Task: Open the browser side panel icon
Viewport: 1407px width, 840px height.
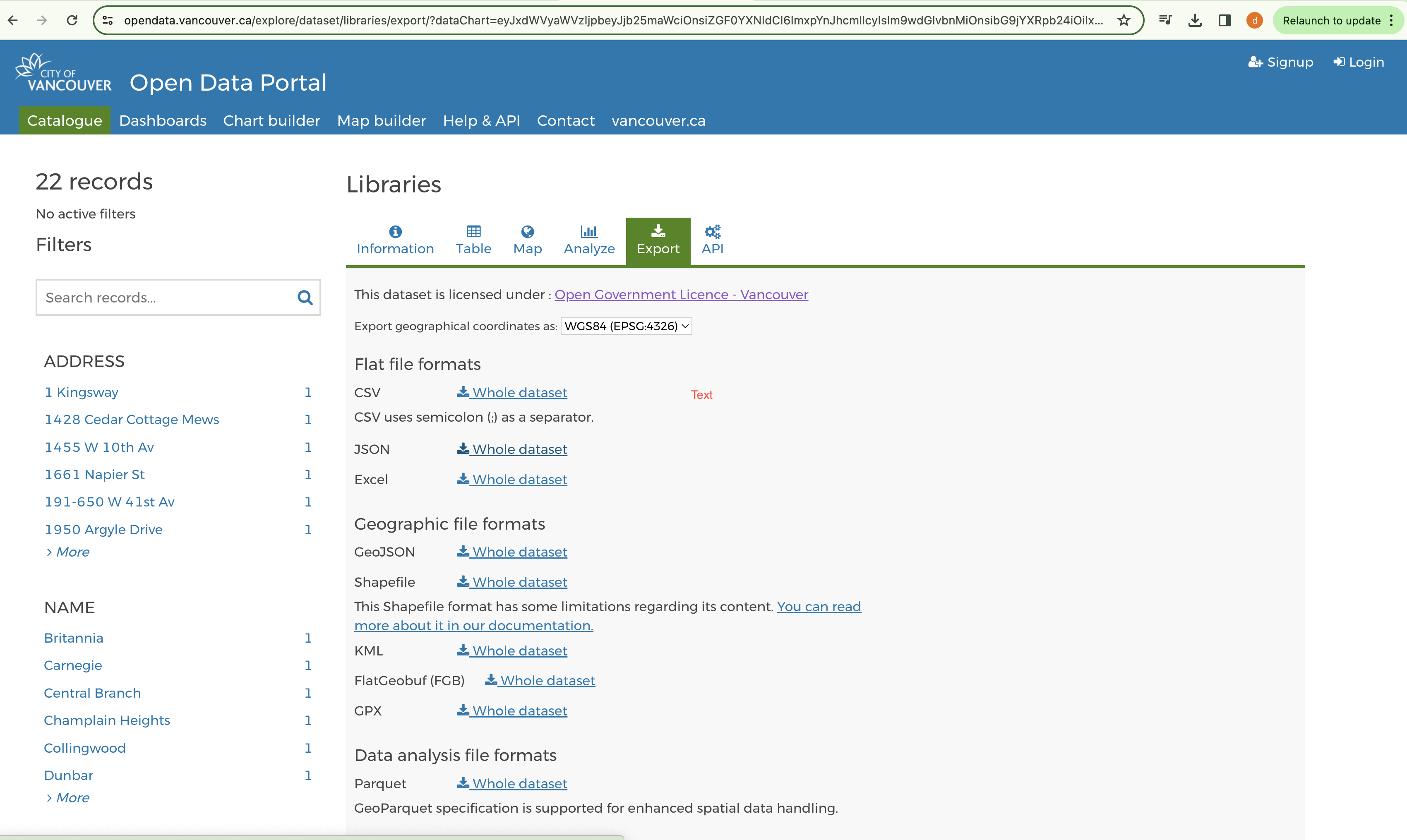Action: coord(1224,20)
